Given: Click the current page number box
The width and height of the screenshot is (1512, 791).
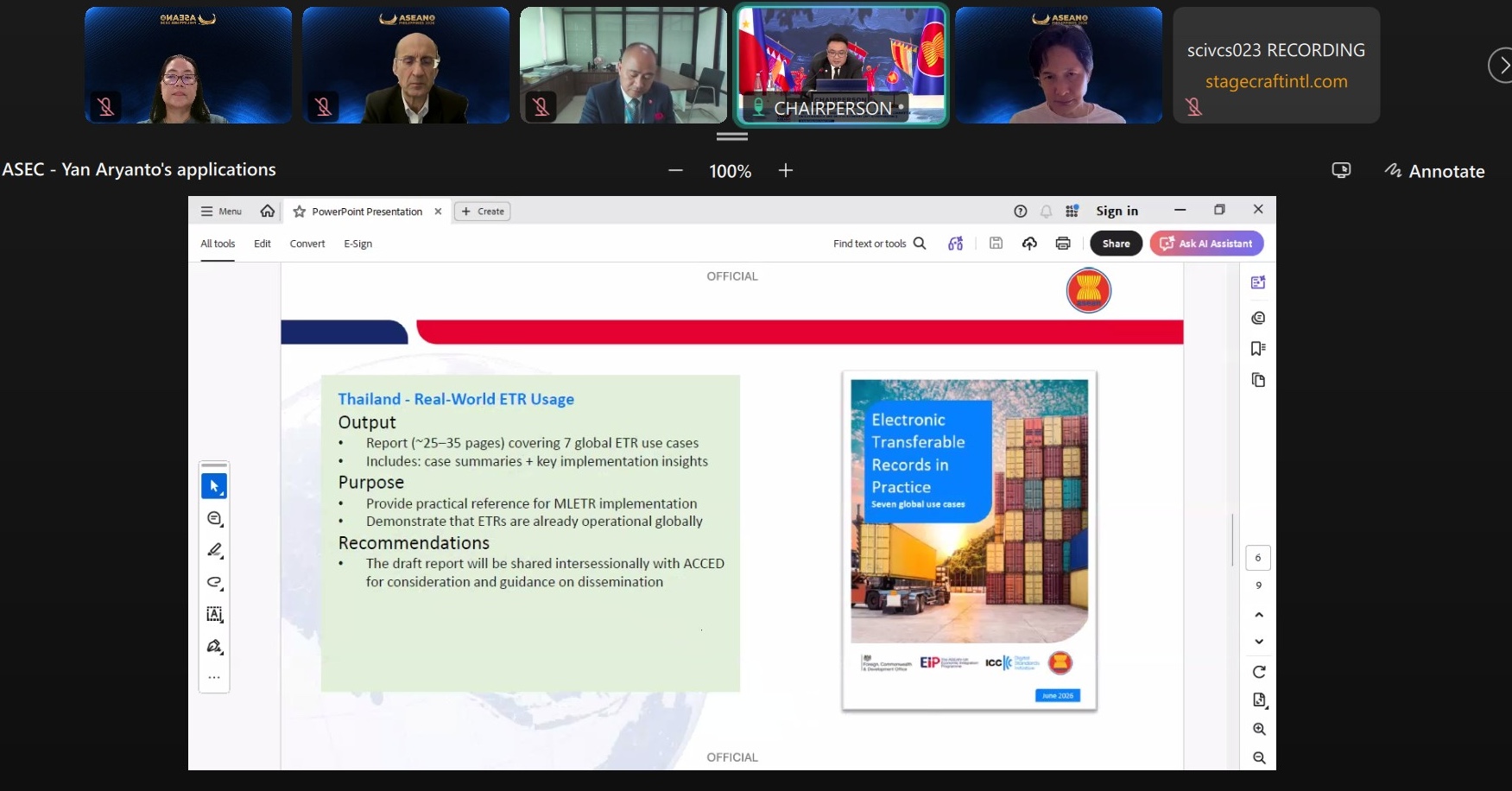Looking at the screenshot, I should pyautogui.click(x=1258, y=558).
